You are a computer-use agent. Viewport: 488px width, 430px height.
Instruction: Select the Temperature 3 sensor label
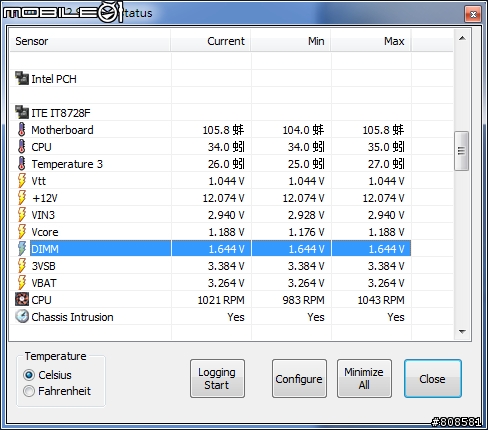click(x=67, y=164)
